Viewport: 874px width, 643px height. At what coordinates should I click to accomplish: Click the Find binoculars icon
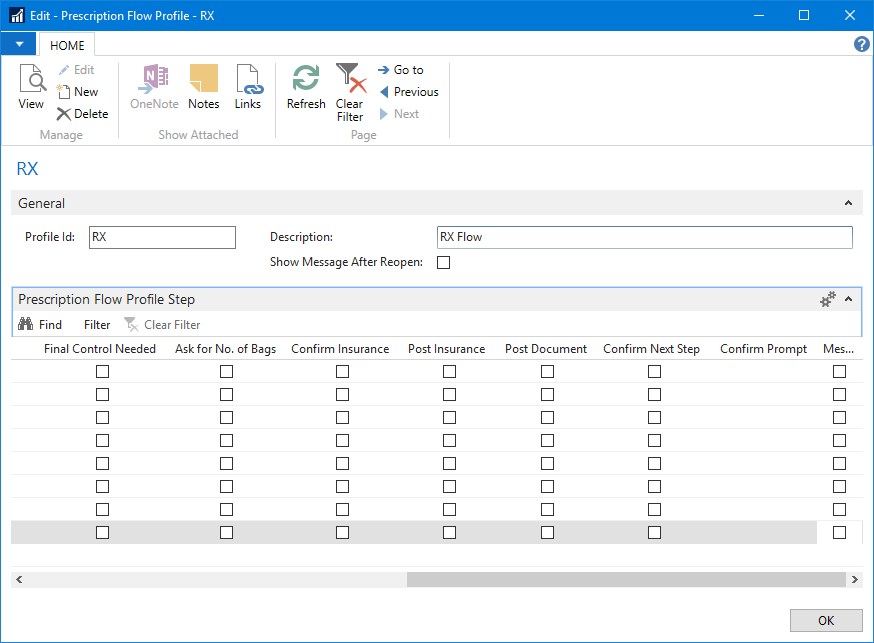(x=27, y=325)
